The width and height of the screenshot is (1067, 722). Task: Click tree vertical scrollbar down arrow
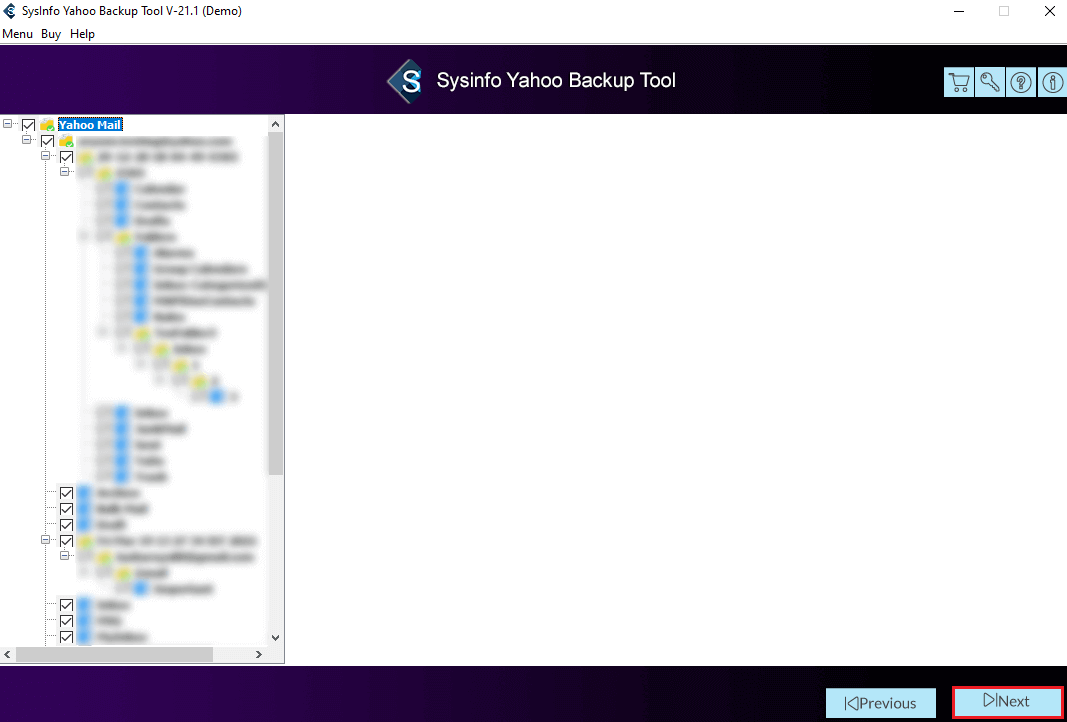pyautogui.click(x=276, y=638)
